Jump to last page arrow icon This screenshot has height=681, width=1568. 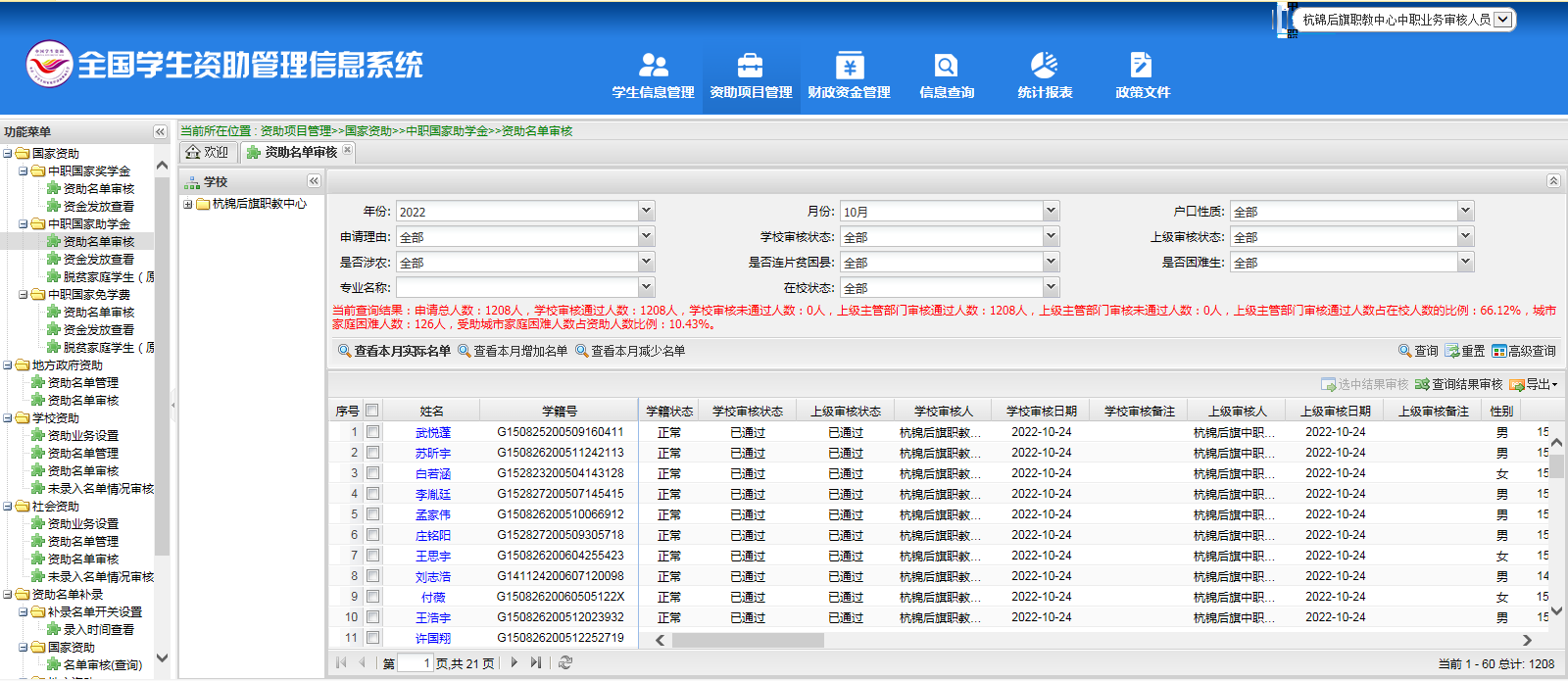coord(535,663)
